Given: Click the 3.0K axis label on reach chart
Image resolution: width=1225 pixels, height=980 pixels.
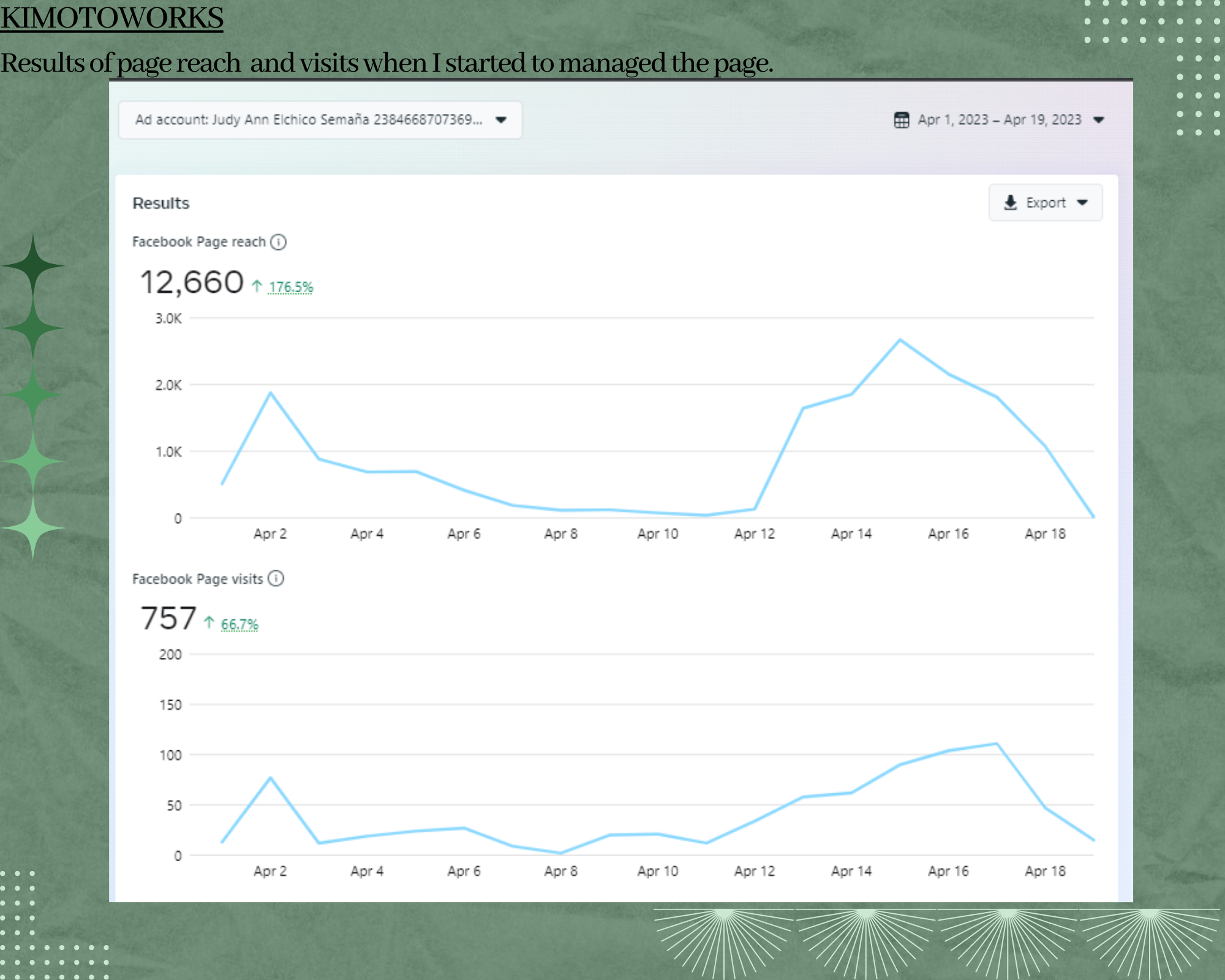Looking at the screenshot, I should pos(168,318).
